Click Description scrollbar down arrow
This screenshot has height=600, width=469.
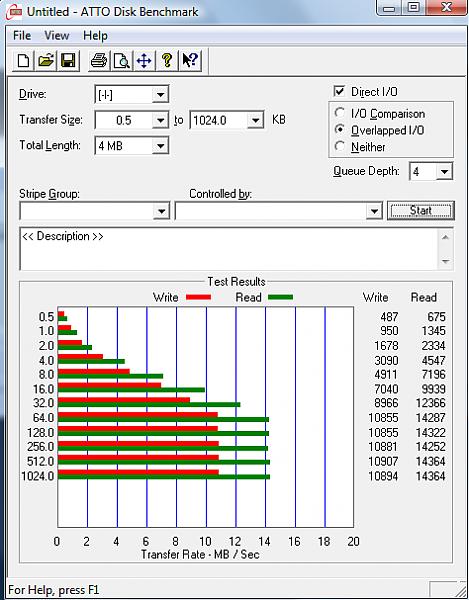click(445, 261)
